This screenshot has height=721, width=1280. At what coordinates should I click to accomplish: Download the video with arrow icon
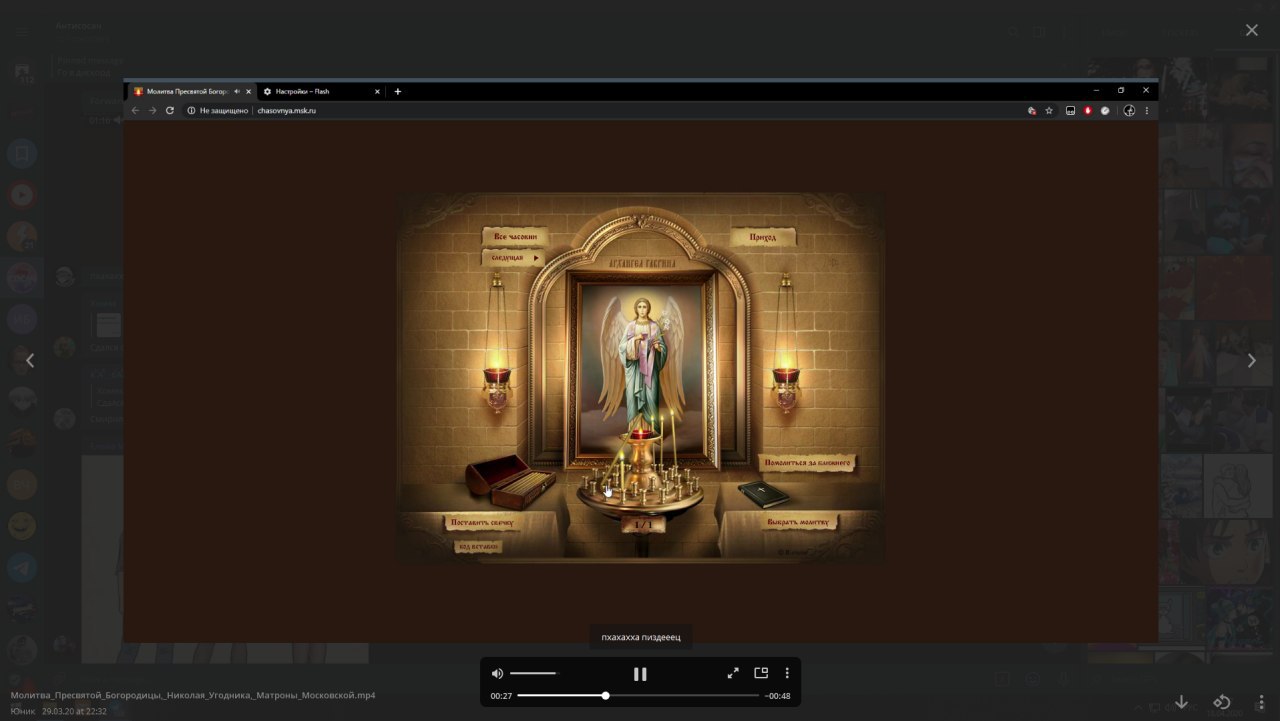coord(1181,702)
